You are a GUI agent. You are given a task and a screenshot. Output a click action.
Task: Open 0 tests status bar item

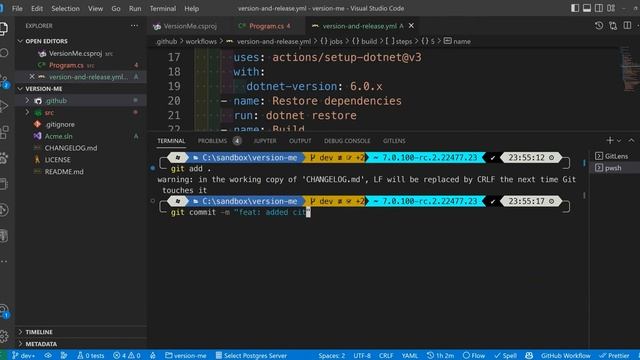[x=90, y=356]
